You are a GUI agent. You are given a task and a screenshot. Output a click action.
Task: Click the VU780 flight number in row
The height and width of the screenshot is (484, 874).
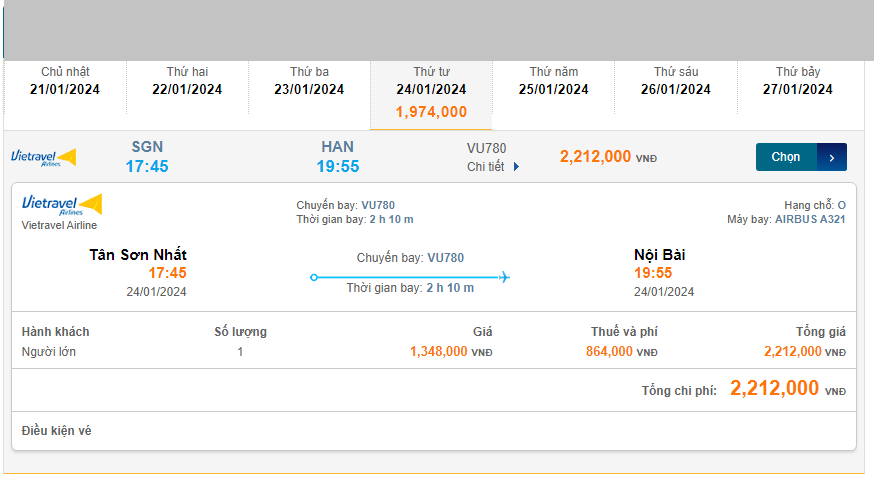click(487, 148)
